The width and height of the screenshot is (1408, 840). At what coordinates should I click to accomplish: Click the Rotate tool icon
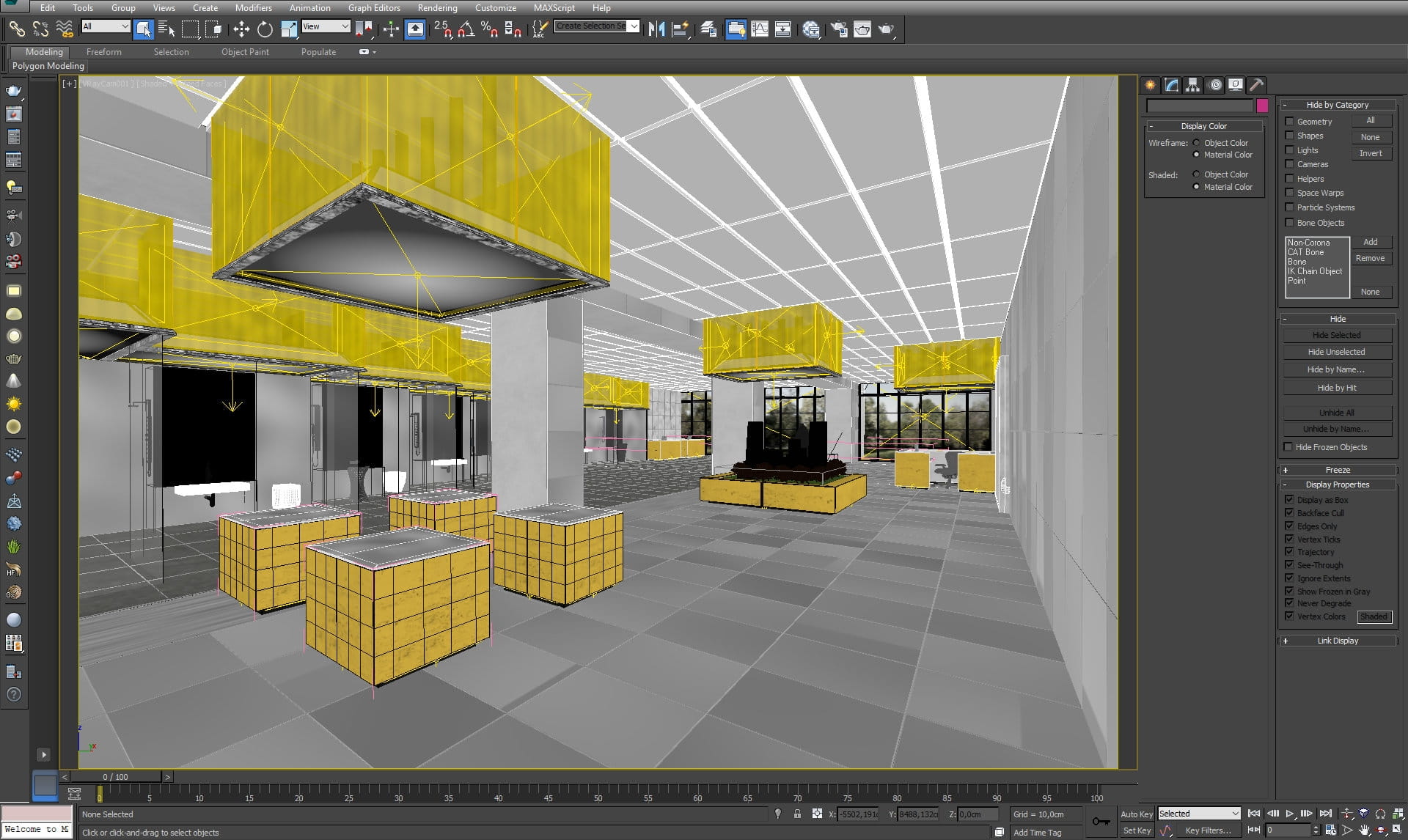point(265,28)
